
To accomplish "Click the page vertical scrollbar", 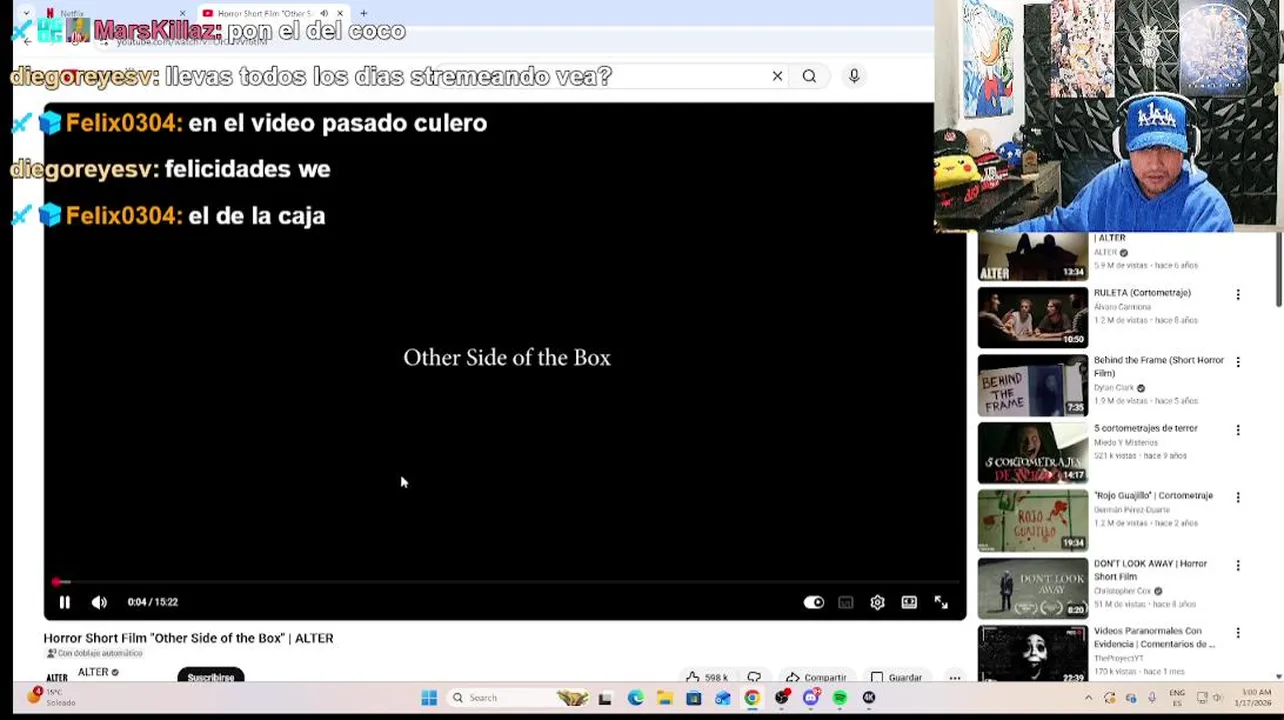I will [x=1278, y=270].
